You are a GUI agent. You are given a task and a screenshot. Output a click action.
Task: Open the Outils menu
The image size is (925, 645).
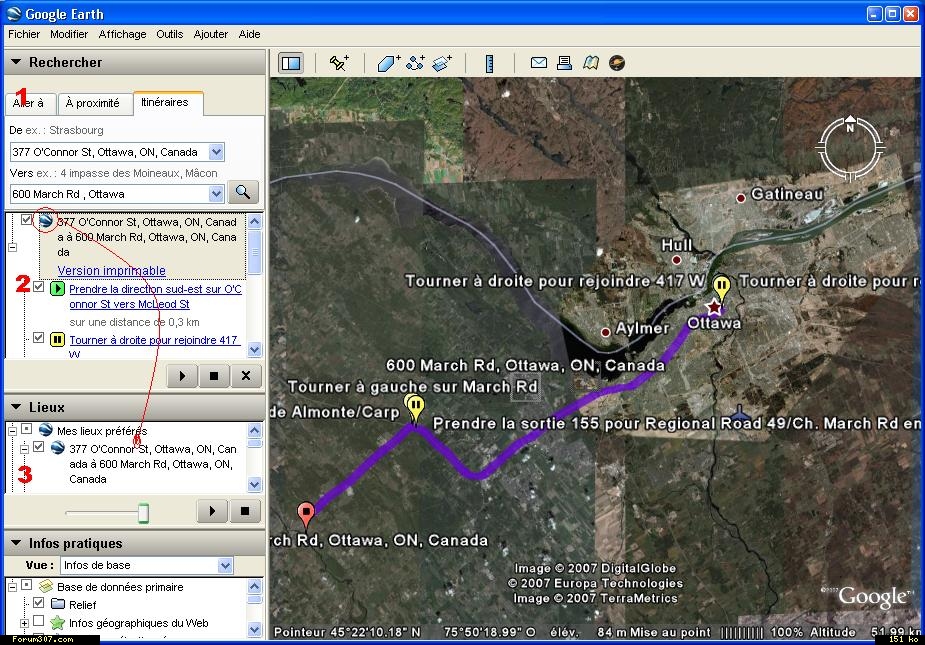click(x=170, y=34)
